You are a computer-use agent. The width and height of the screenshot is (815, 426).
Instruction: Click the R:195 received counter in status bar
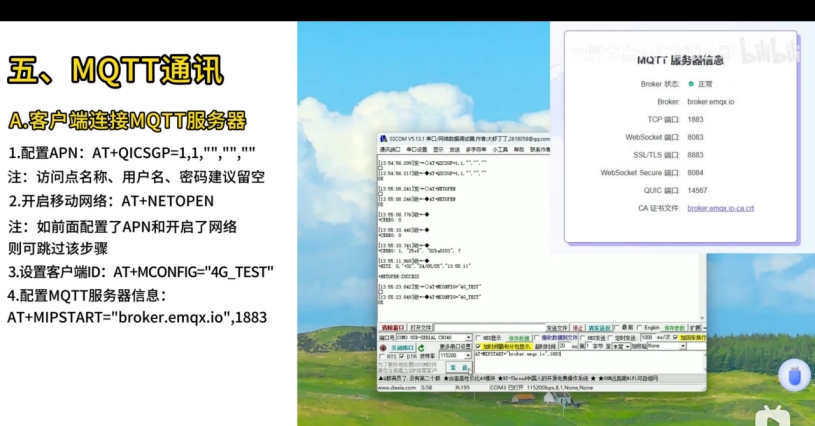click(463, 388)
